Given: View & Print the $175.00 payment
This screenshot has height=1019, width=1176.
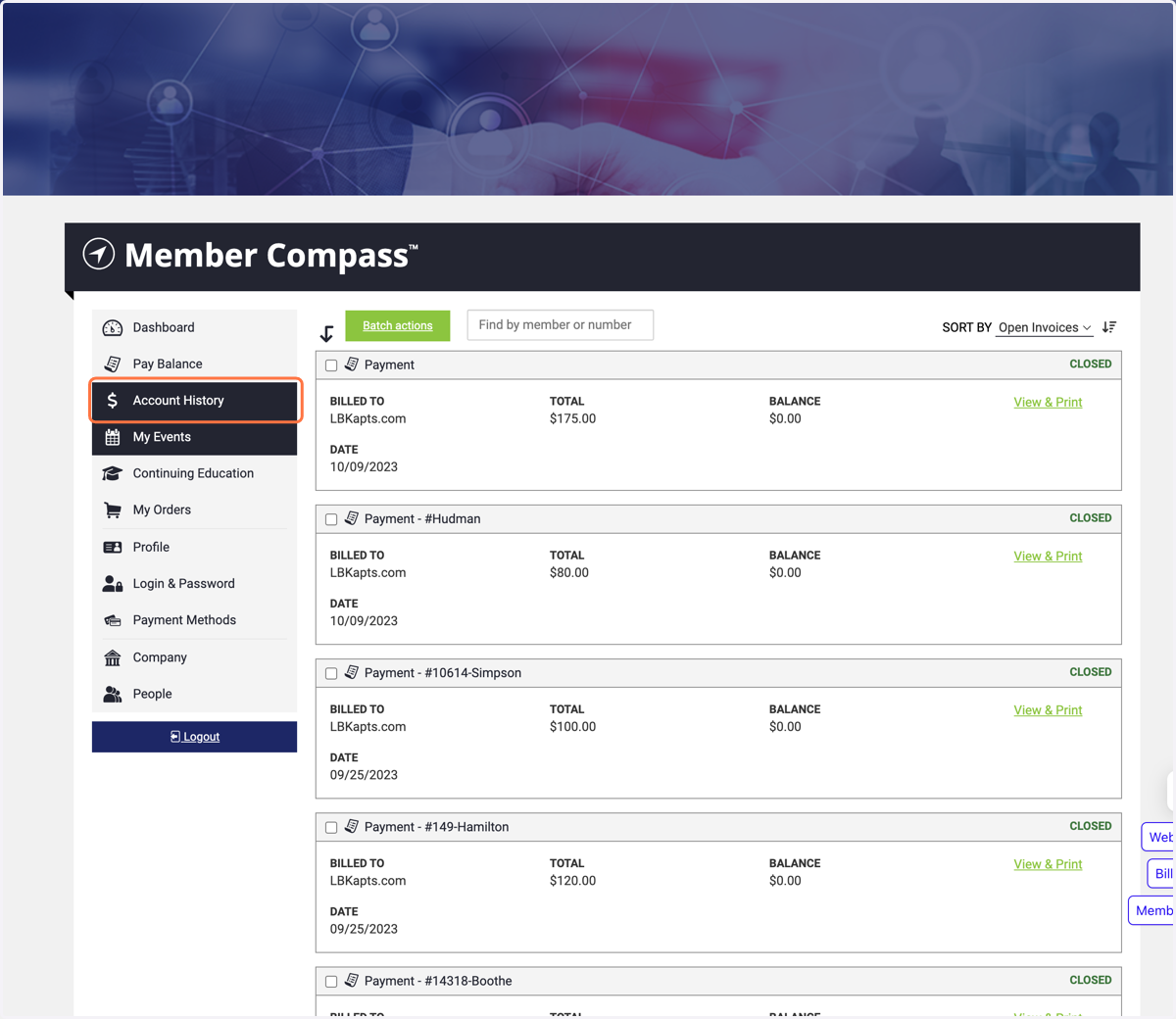Looking at the screenshot, I should point(1048,402).
